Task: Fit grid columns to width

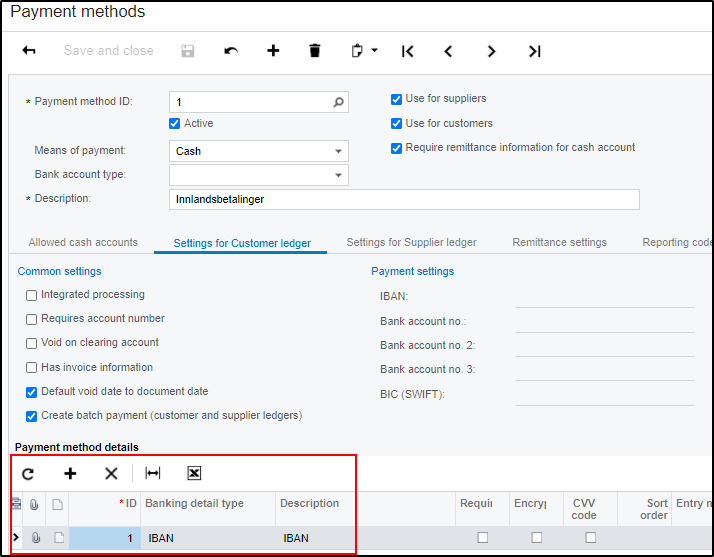Action: 153,473
